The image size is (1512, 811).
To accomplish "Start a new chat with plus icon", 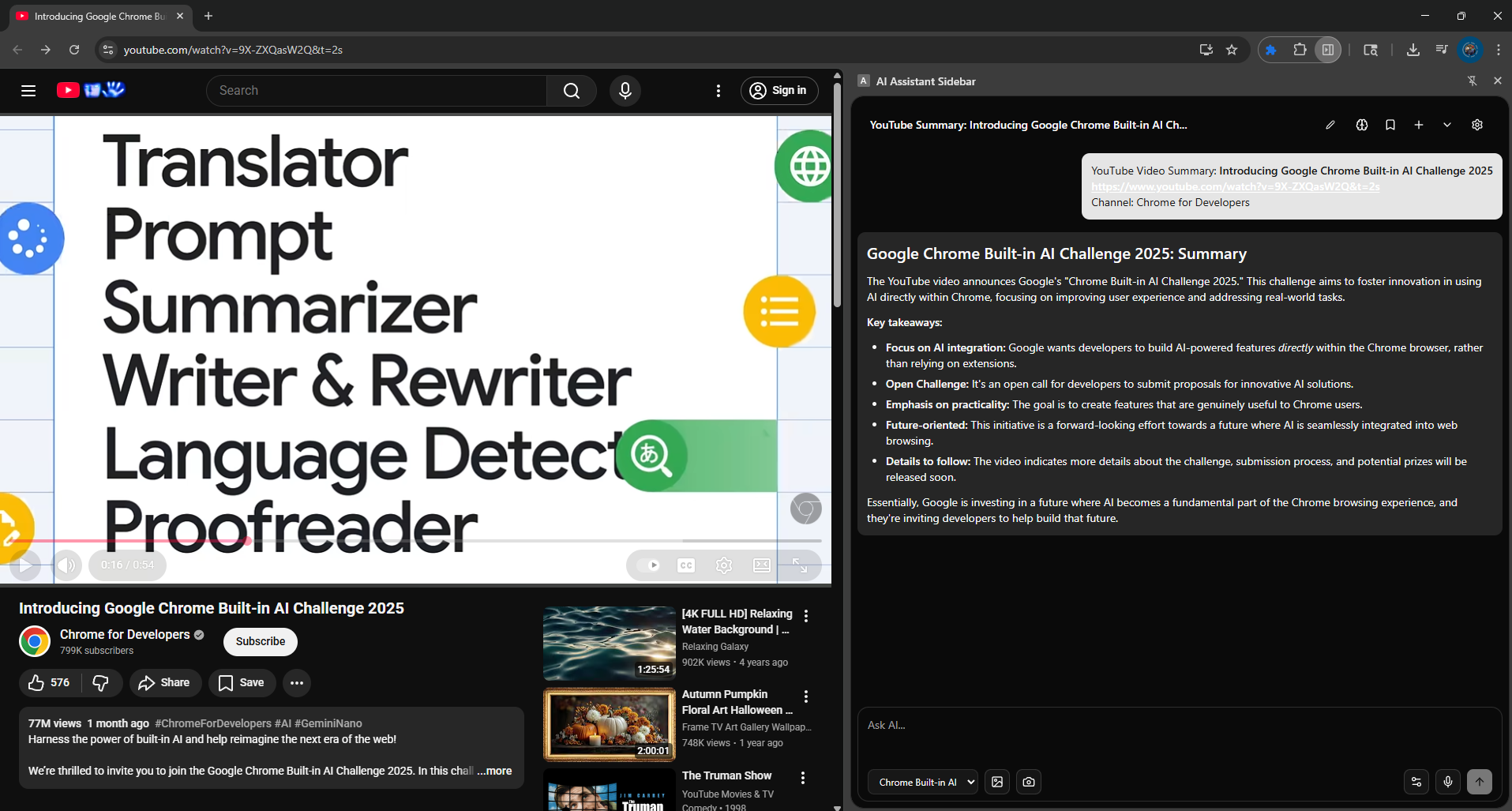I will 1419,125.
